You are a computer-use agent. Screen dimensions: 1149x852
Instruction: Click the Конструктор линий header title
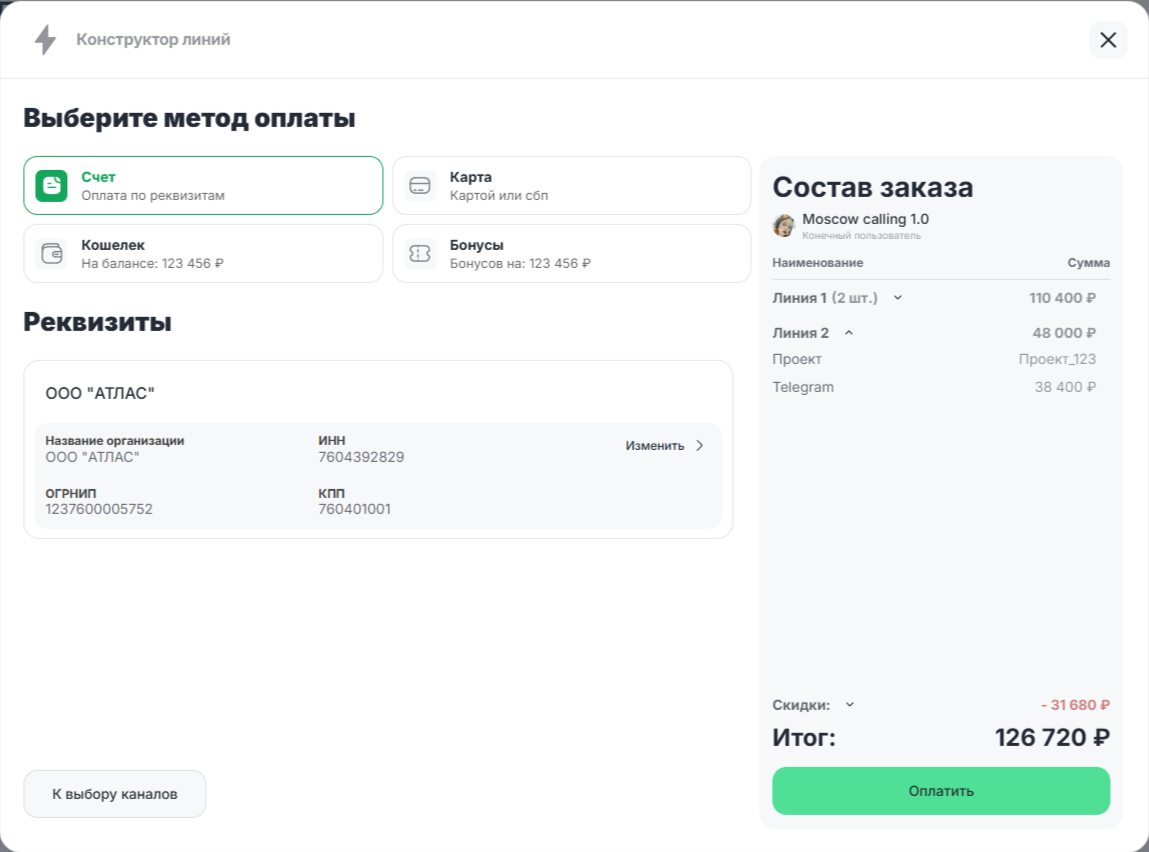(153, 40)
